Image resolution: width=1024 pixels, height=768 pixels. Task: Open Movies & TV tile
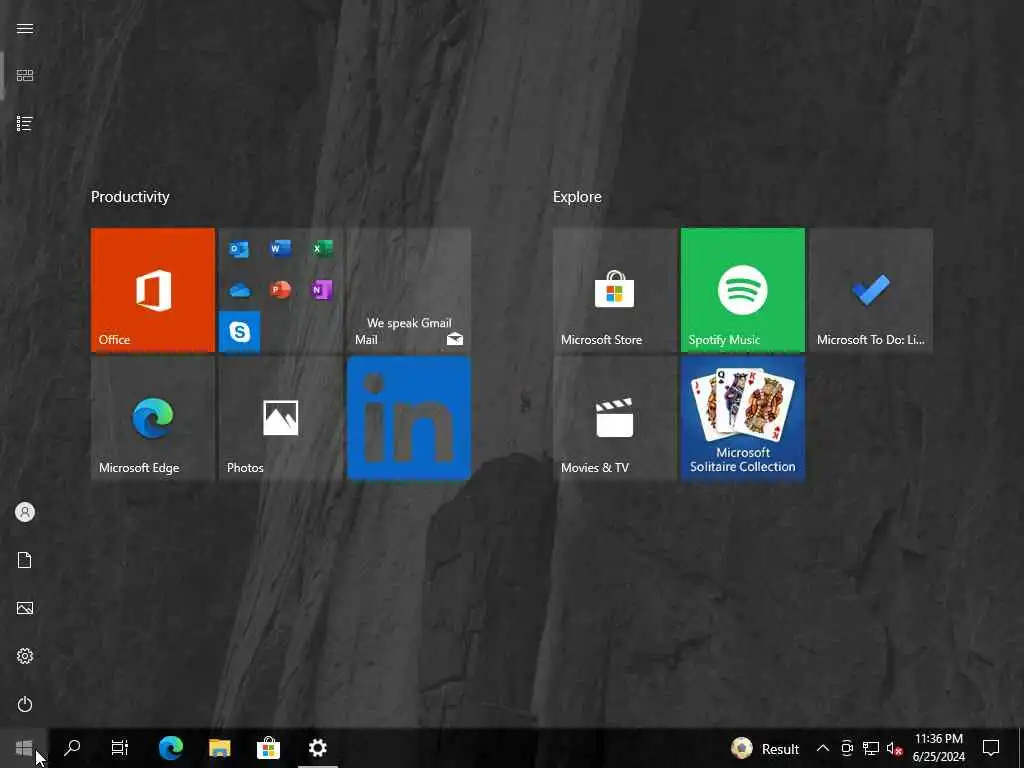pos(615,418)
